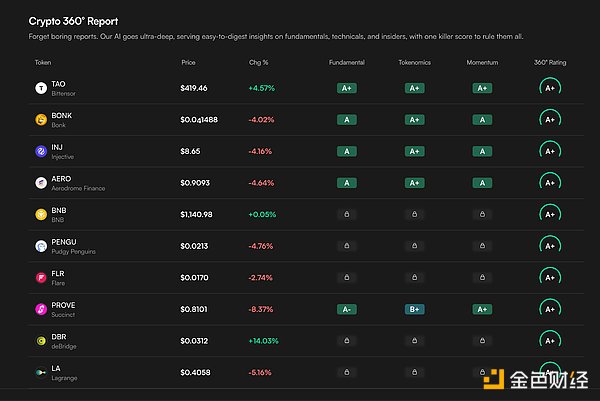
Task: Click the locked Tokenomics icon for PENGU
Action: [x=414, y=246]
